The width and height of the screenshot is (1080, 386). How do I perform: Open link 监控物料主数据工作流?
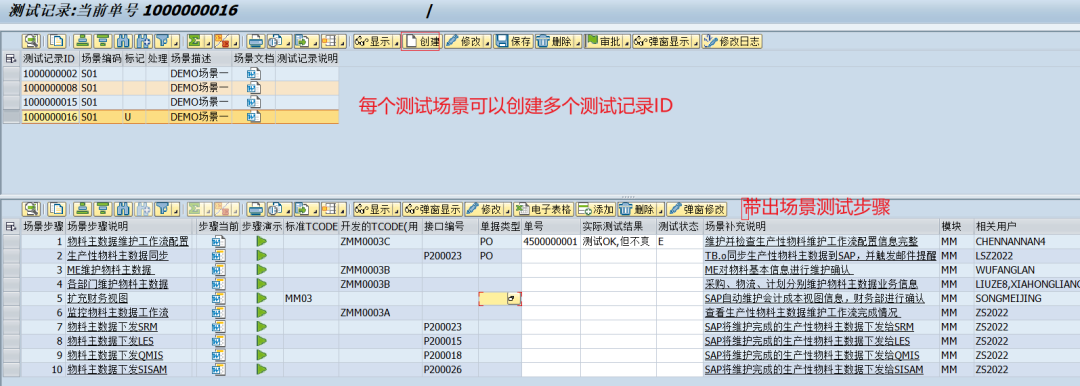[118, 312]
